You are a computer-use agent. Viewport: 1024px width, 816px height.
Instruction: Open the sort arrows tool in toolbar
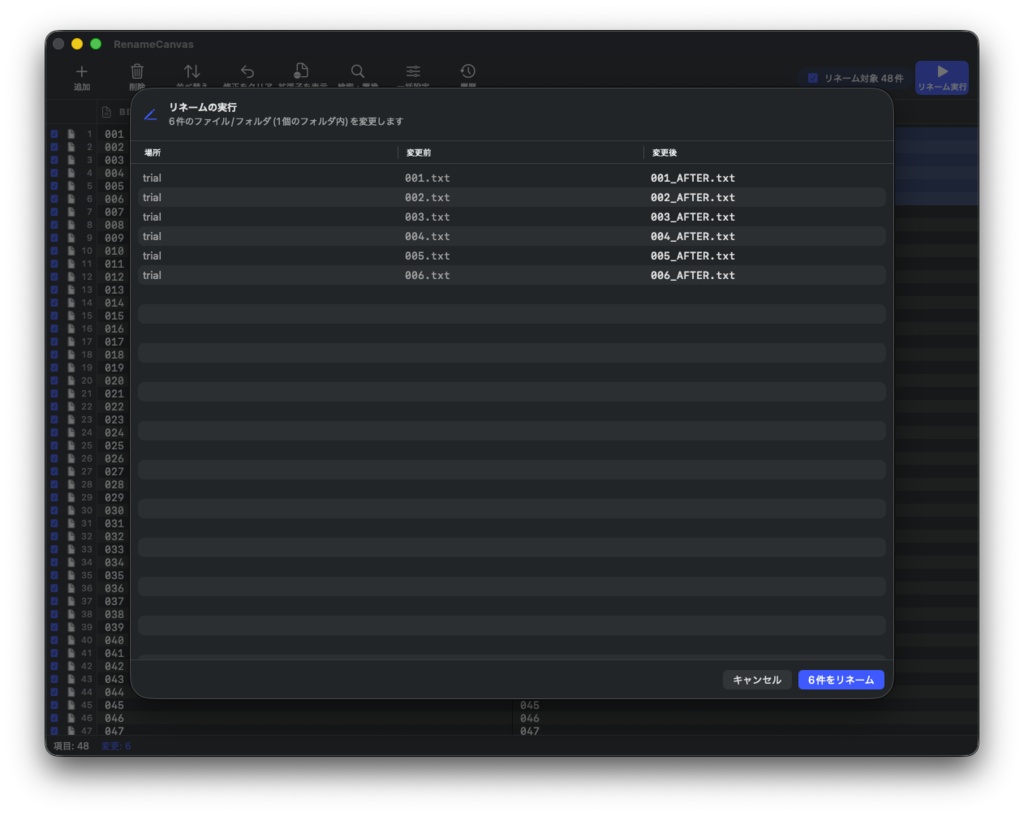[x=192, y=71]
